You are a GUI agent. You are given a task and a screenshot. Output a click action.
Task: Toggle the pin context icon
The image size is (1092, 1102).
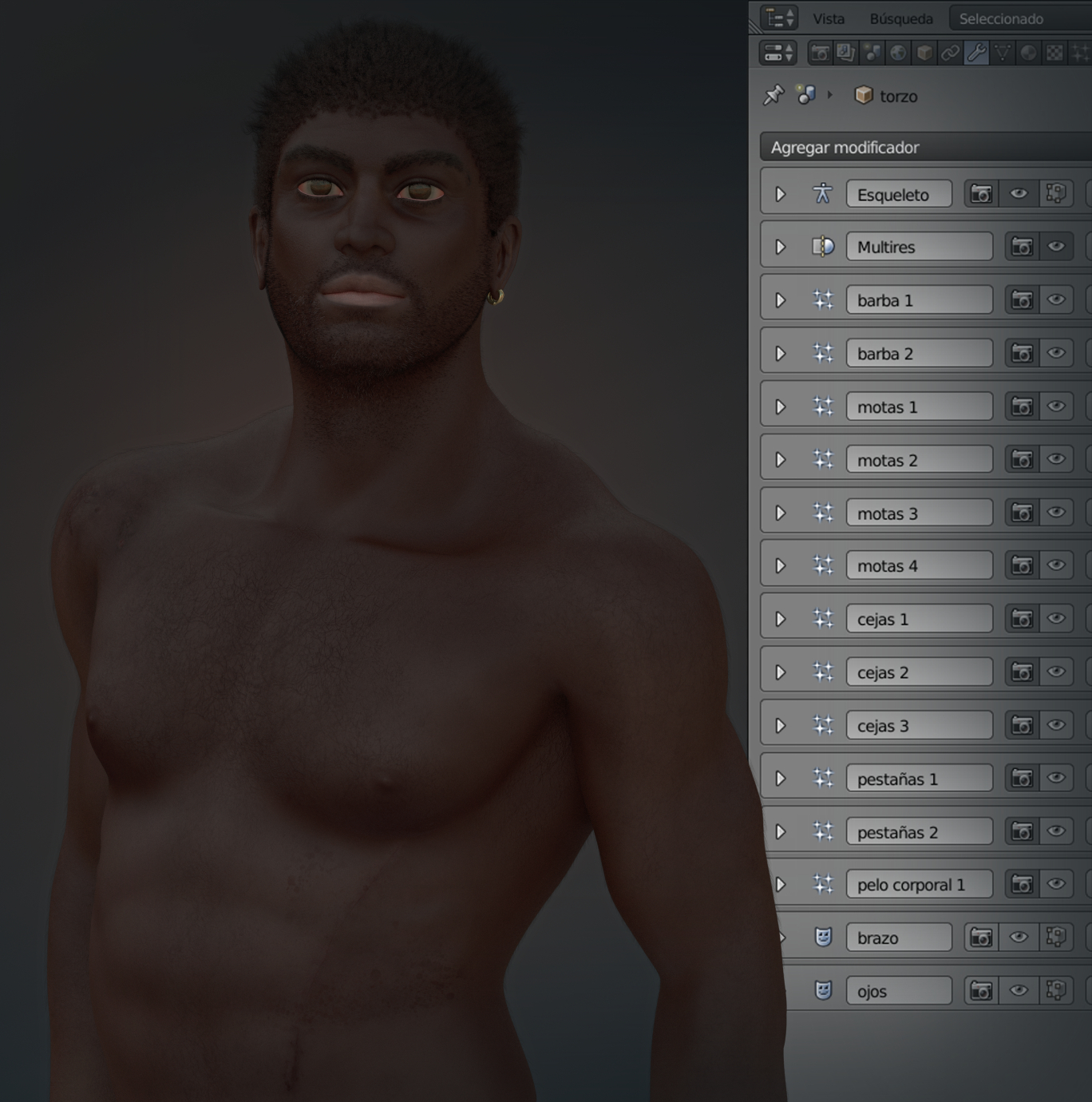tap(773, 96)
